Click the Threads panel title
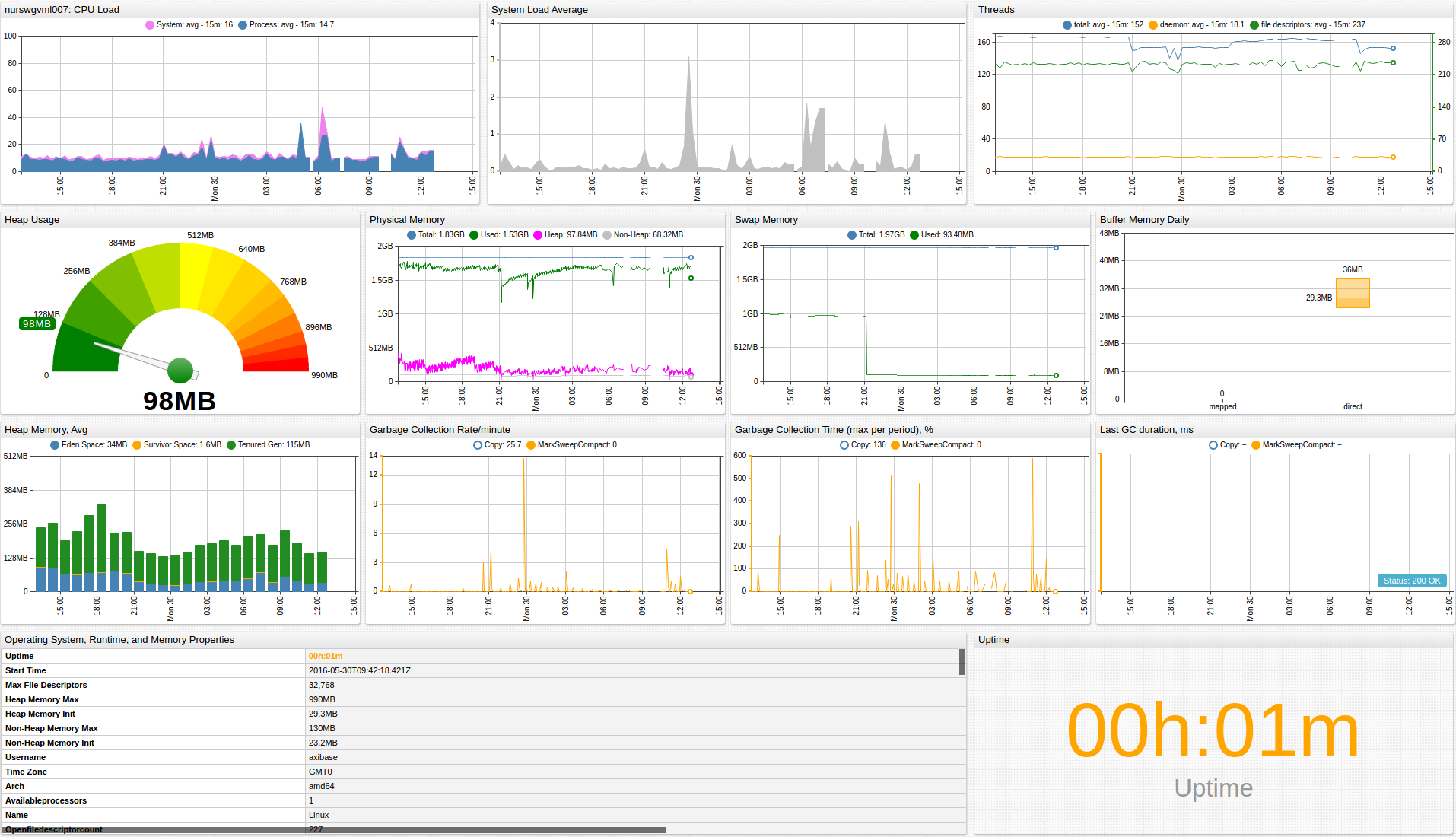Image resolution: width=1456 pixels, height=837 pixels. point(997,10)
